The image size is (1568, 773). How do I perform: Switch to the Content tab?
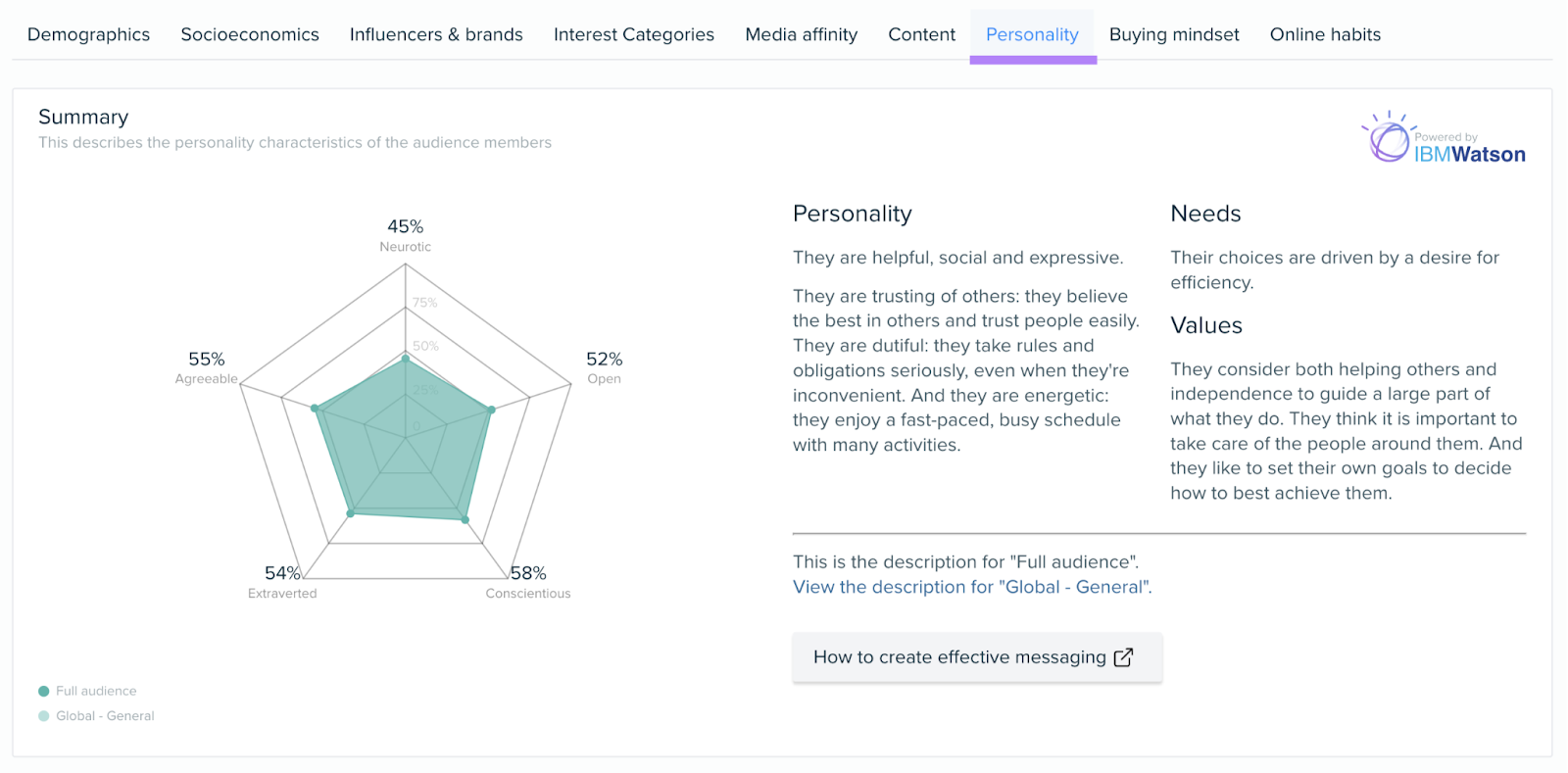(920, 34)
